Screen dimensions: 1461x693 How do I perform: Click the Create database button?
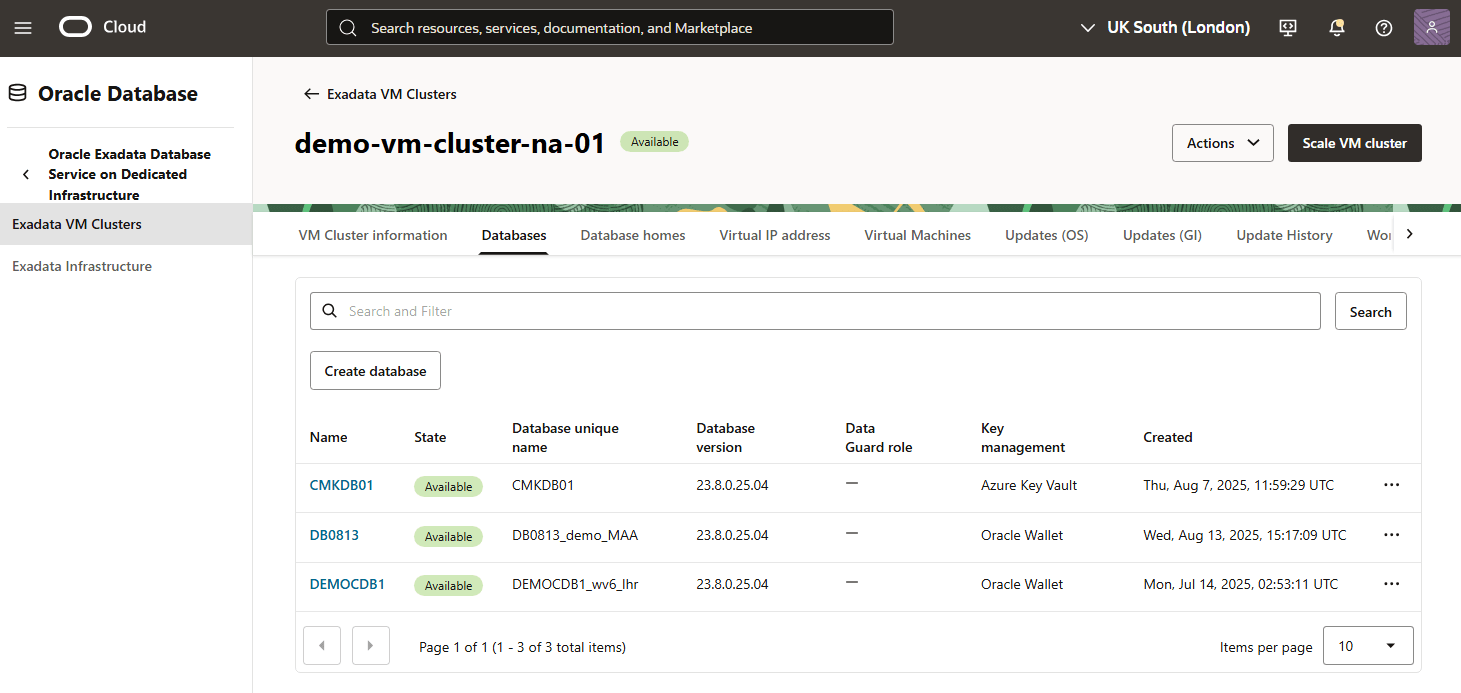coord(375,370)
